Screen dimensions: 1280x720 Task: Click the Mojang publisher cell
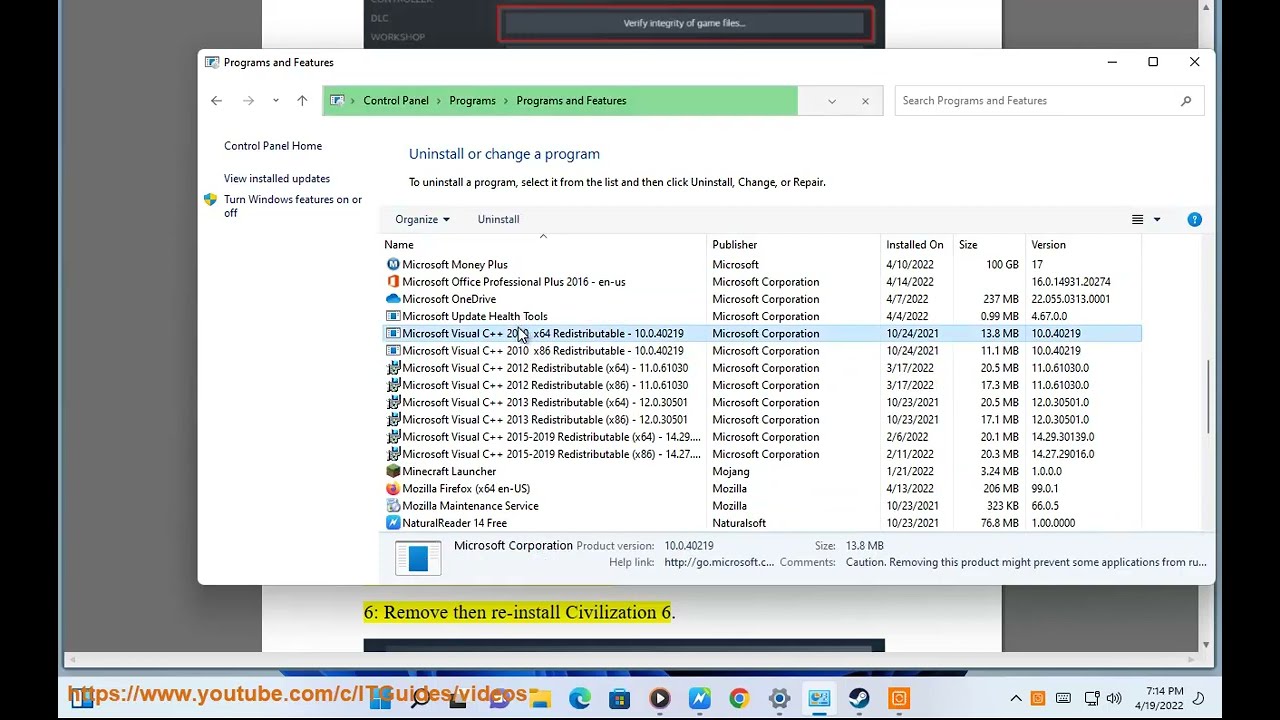pos(731,471)
